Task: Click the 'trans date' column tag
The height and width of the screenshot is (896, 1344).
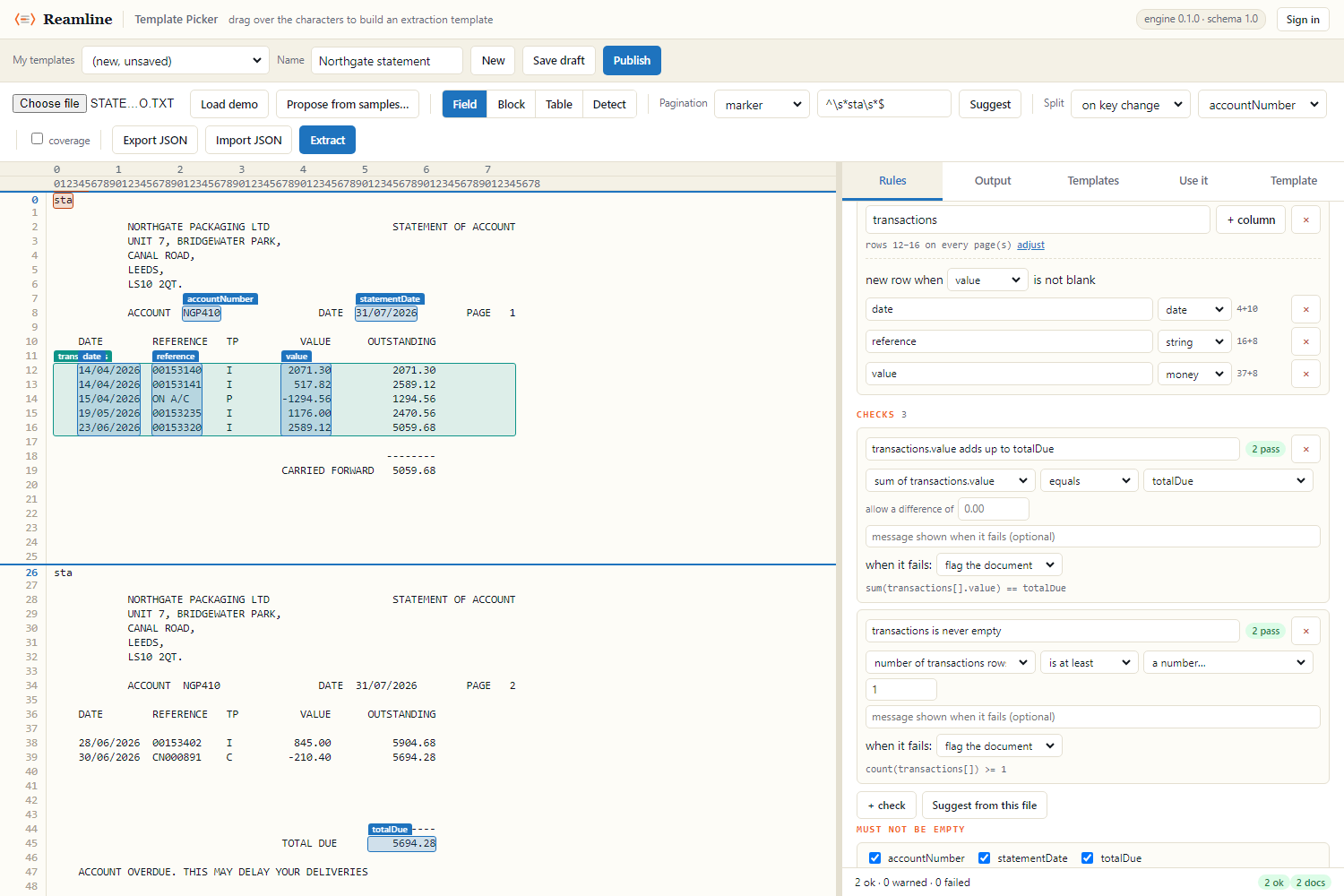Action: point(82,356)
